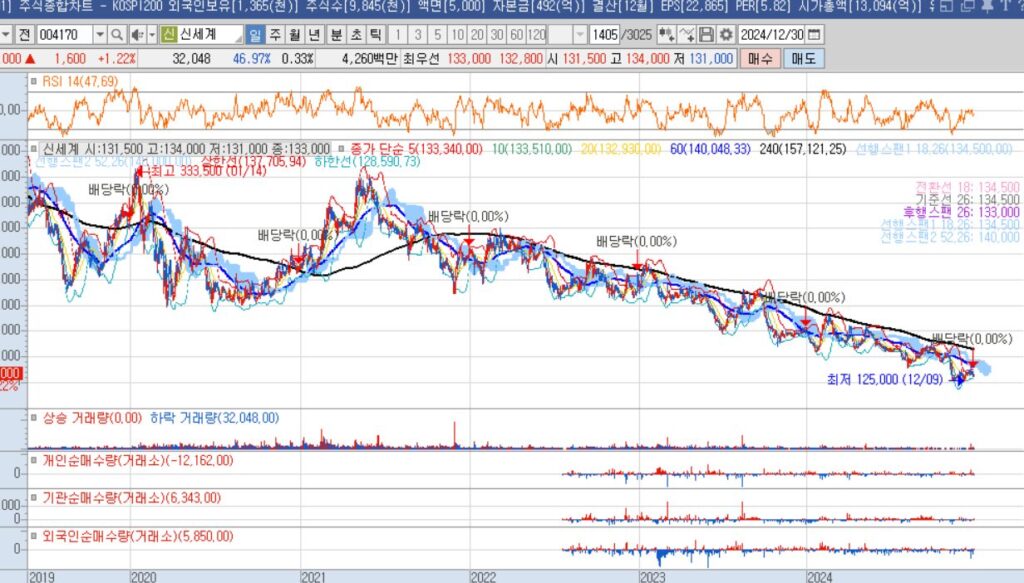Click the save chart floppy disk icon
The width and height of the screenshot is (1024, 583).
(707, 34)
